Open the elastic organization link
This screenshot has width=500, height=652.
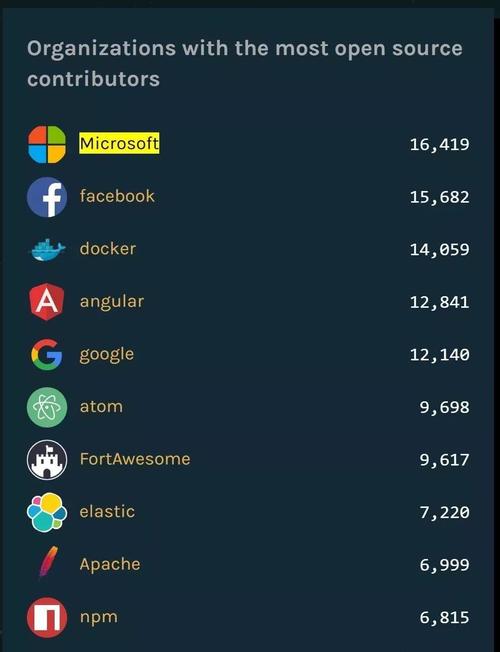107,511
